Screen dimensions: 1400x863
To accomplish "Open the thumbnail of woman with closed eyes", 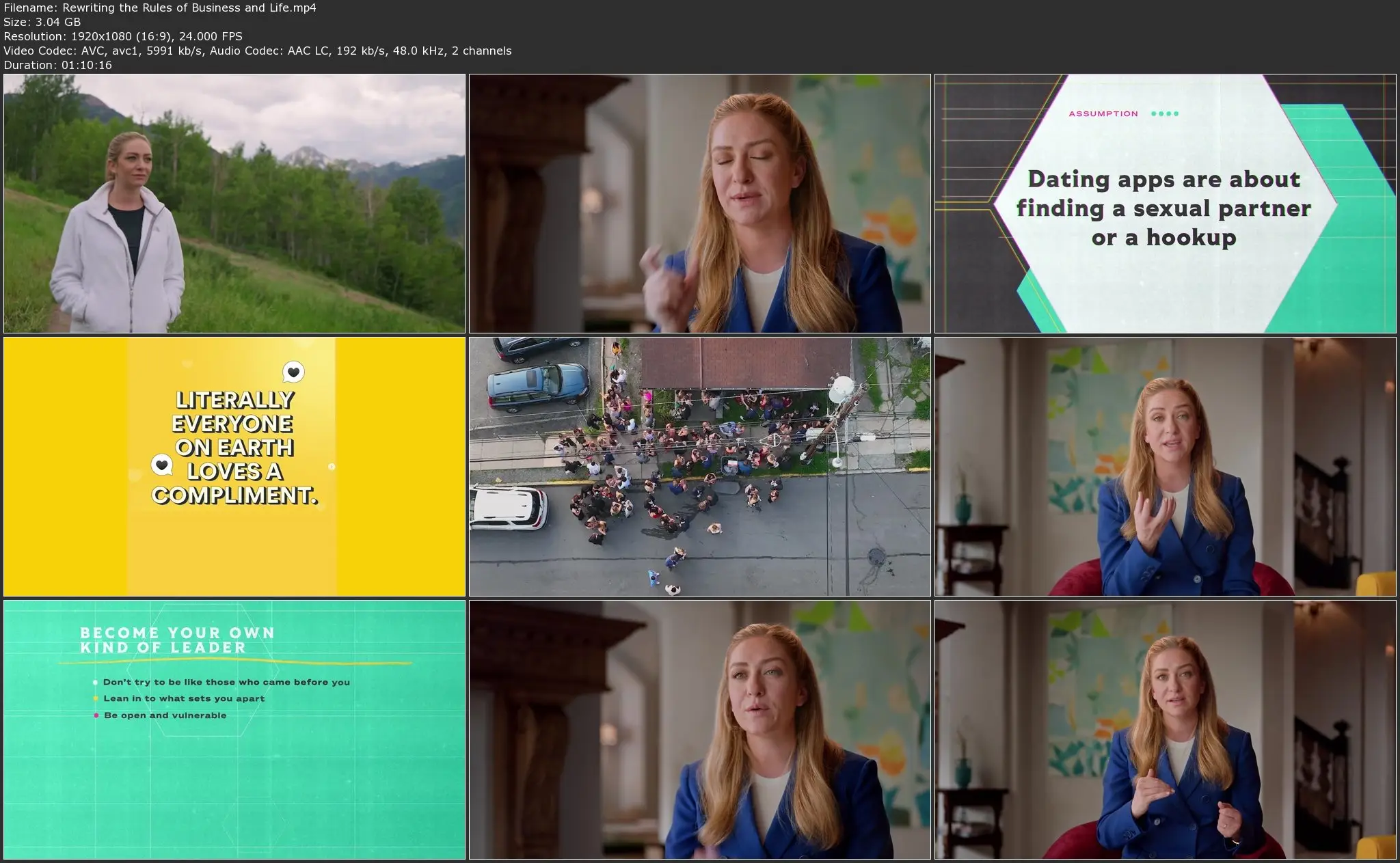I will click(700, 204).
